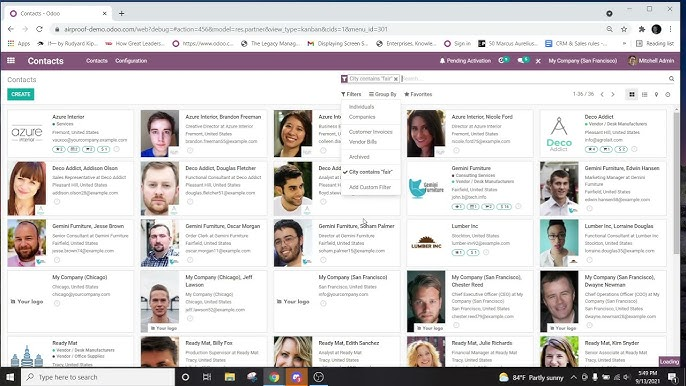Open the Windows notification center
Screen dimensions: 686x386
(x=672, y=377)
